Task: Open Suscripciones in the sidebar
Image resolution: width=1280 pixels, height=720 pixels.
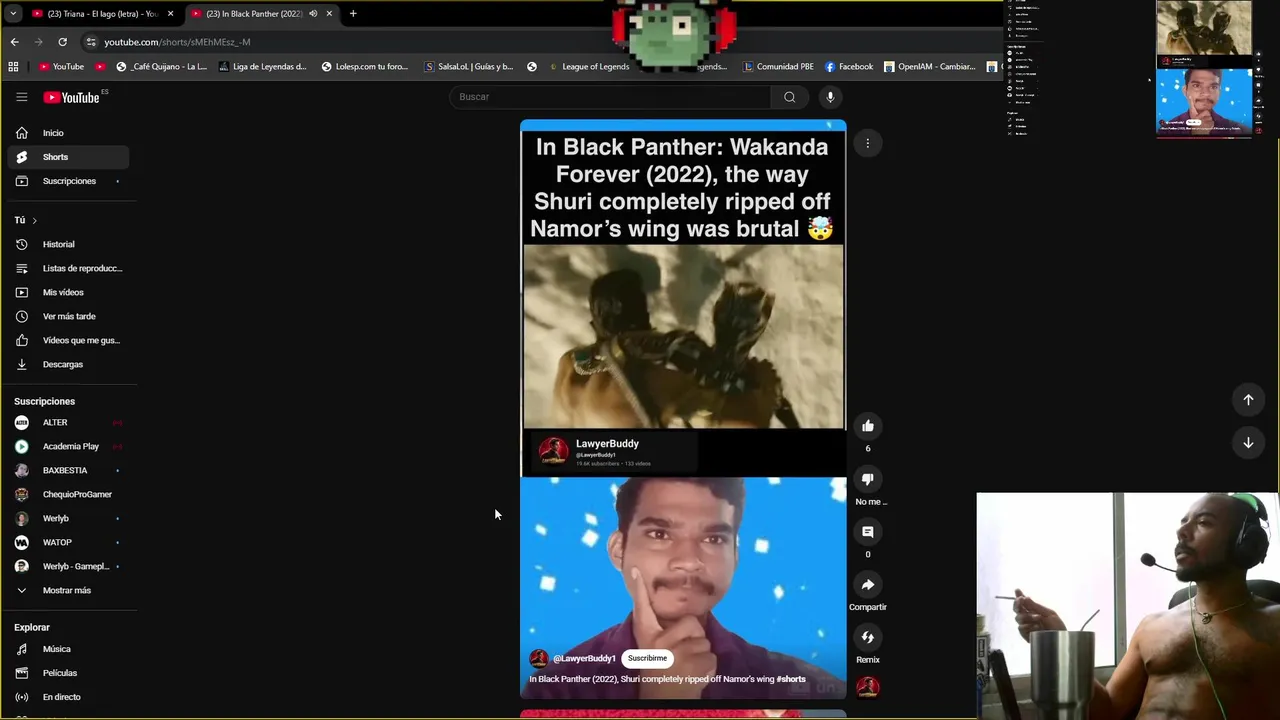Action: point(68,181)
